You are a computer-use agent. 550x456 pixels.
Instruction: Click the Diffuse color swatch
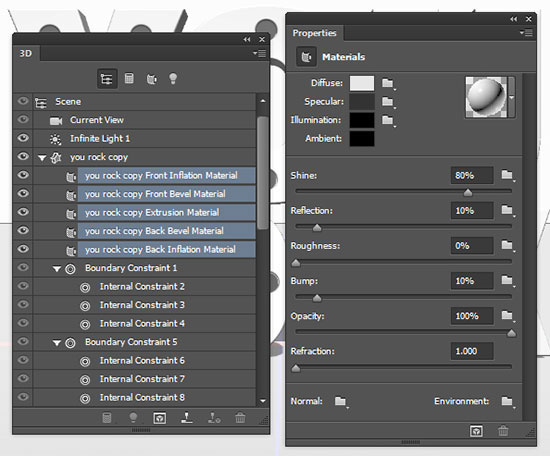click(362, 83)
